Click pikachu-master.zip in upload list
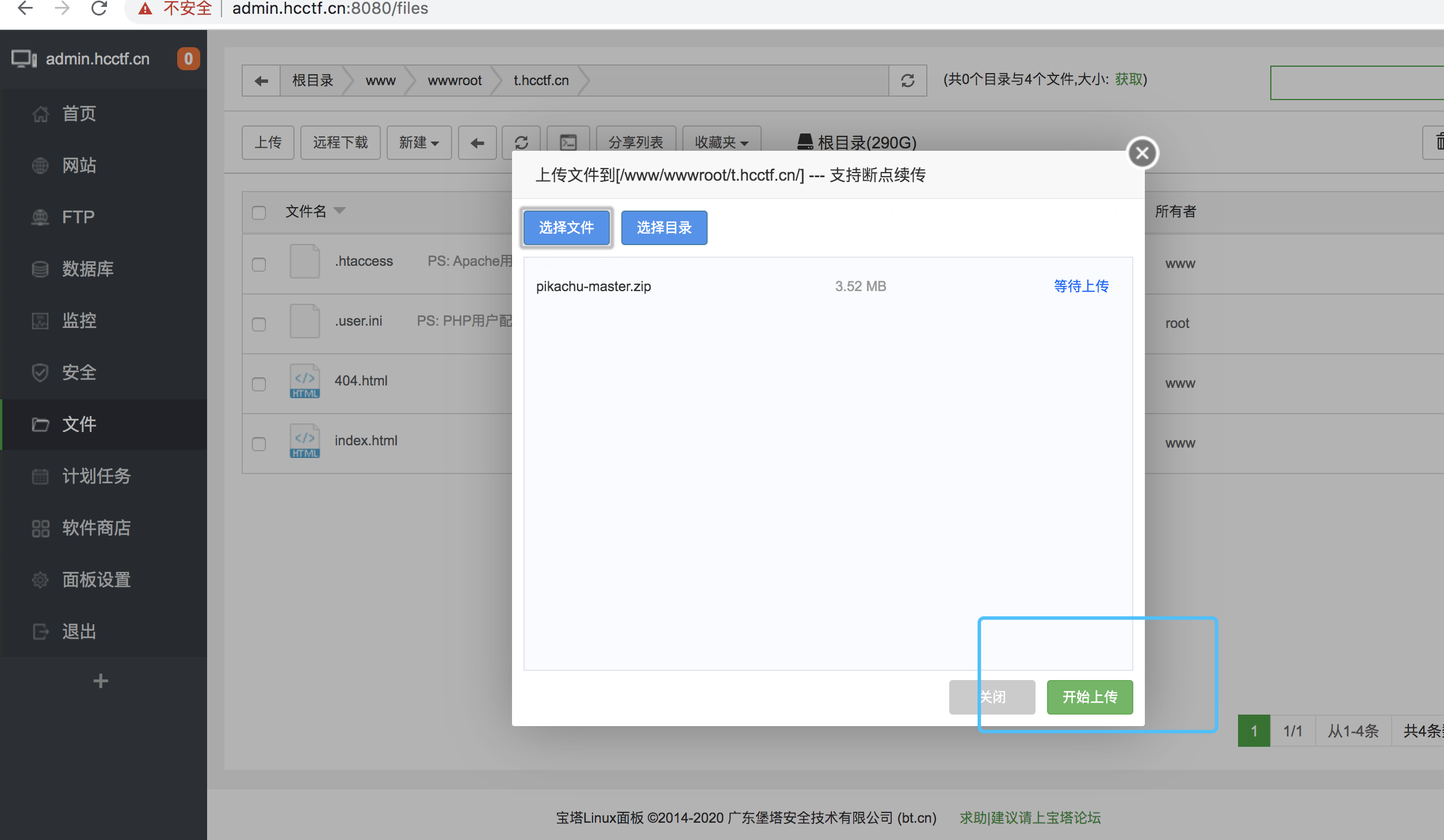 [594, 287]
